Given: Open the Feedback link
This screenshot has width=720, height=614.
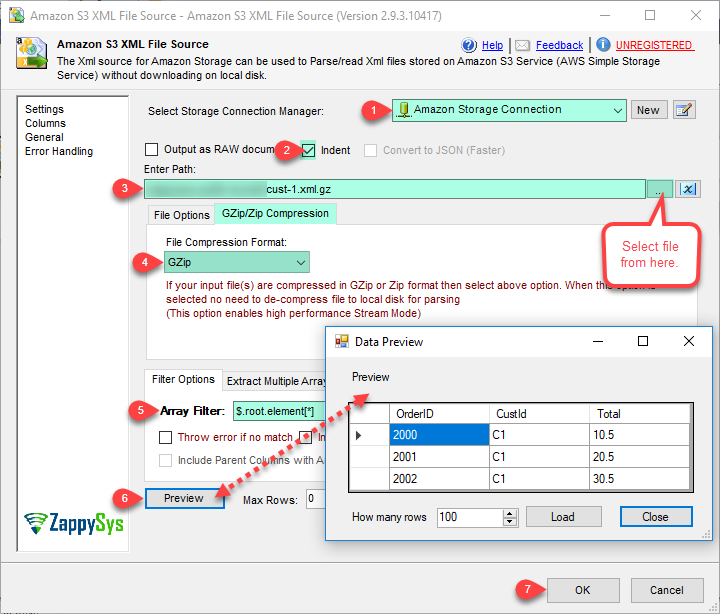Looking at the screenshot, I should point(559,45).
